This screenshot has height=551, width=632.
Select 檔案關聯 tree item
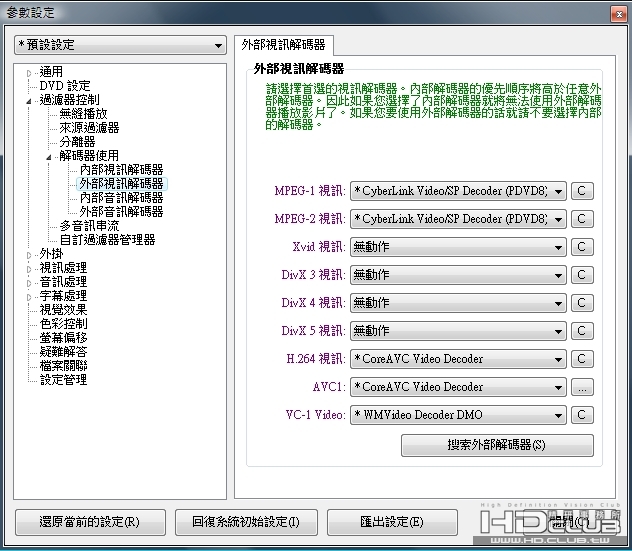click(x=63, y=366)
